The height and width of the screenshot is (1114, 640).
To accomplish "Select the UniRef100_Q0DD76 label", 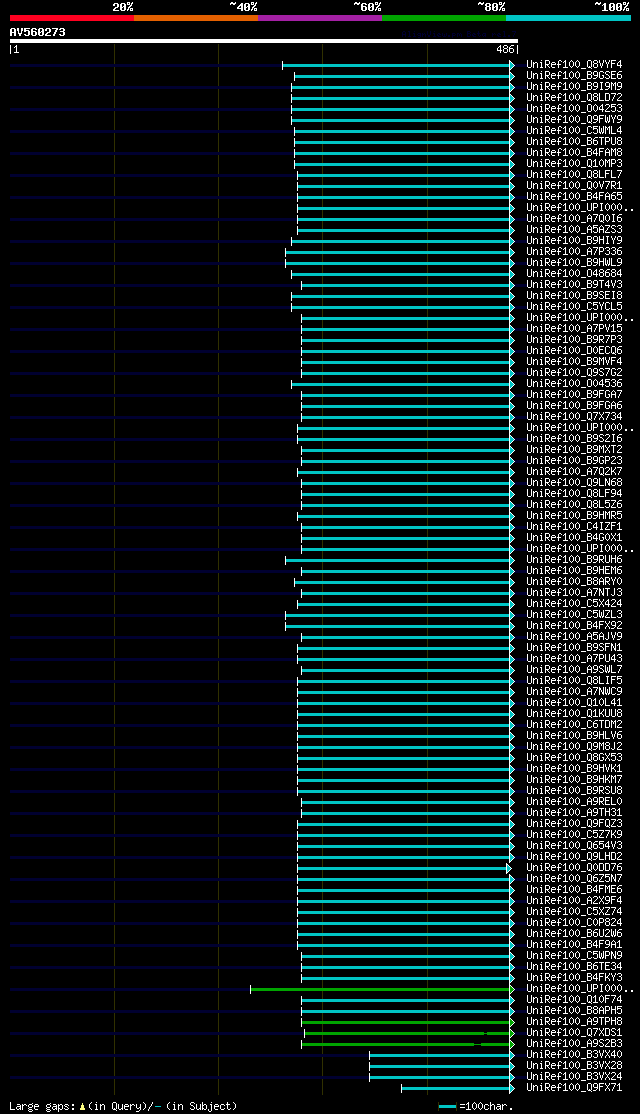I will click(575, 868).
